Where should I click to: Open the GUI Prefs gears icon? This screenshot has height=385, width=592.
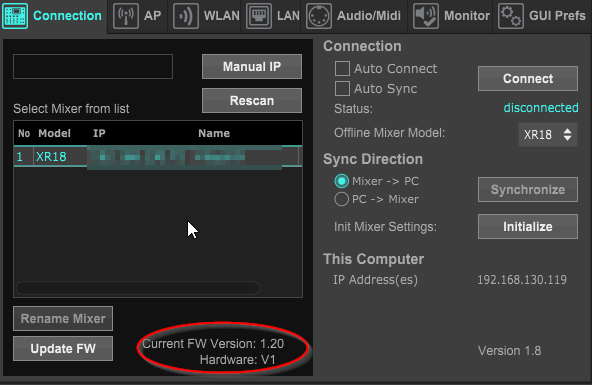[x=510, y=16]
